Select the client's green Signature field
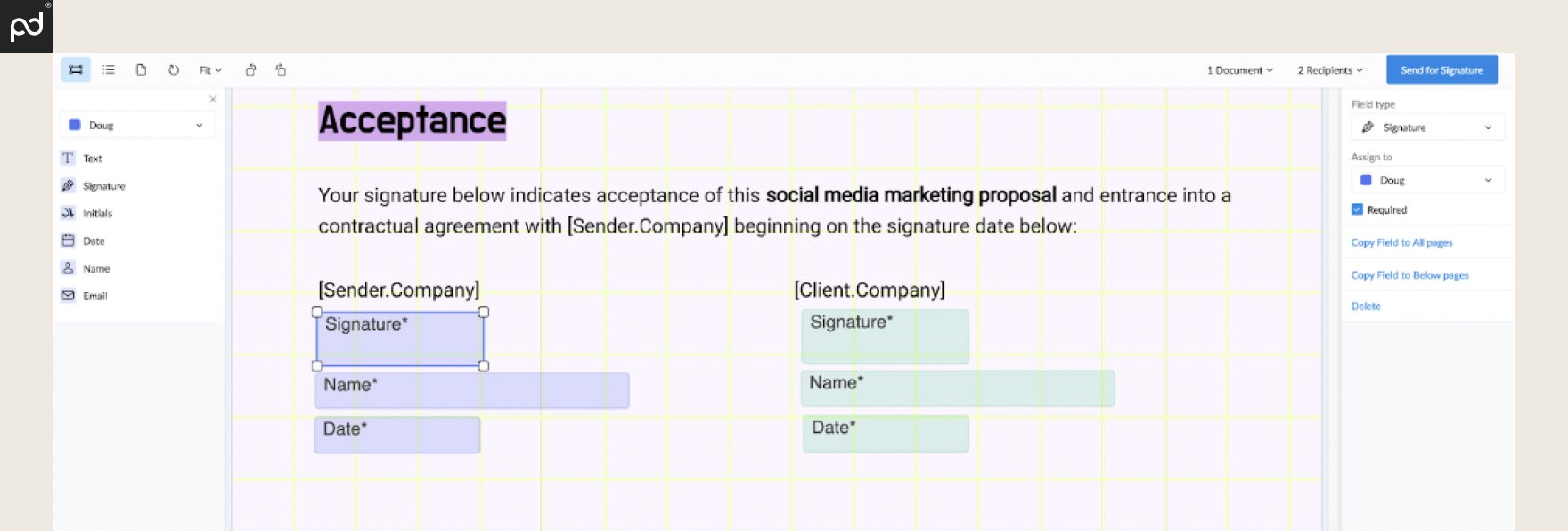Screen dimensions: 1568x531 885,337
